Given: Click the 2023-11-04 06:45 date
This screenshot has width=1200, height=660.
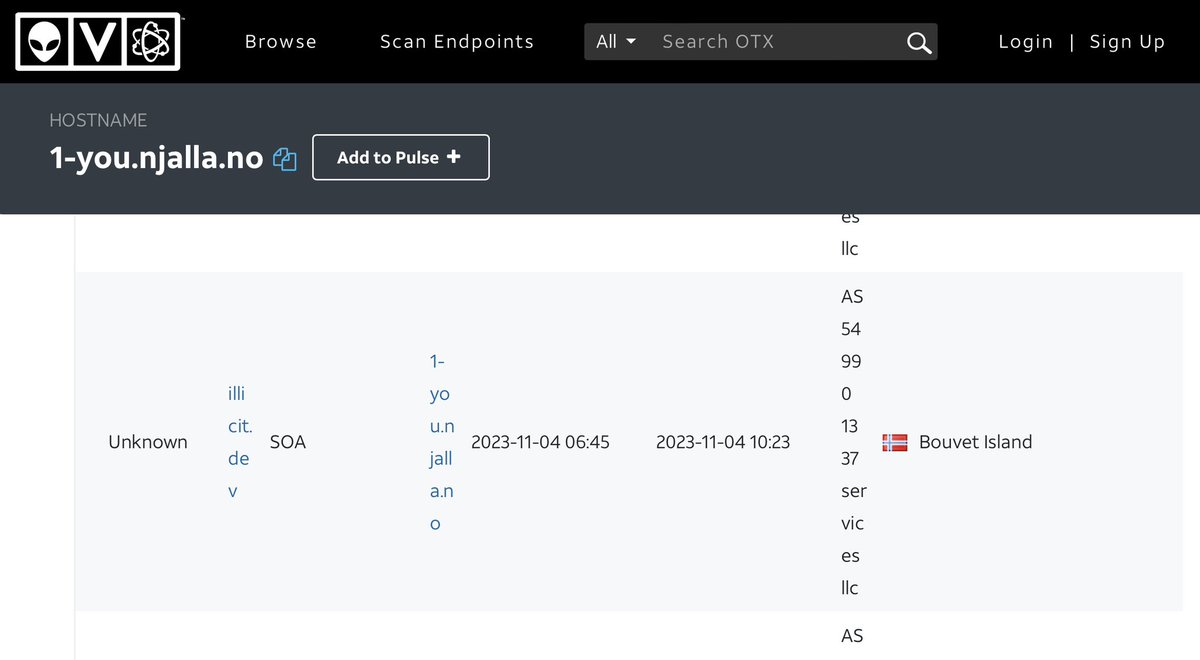Looking at the screenshot, I should (540, 442).
